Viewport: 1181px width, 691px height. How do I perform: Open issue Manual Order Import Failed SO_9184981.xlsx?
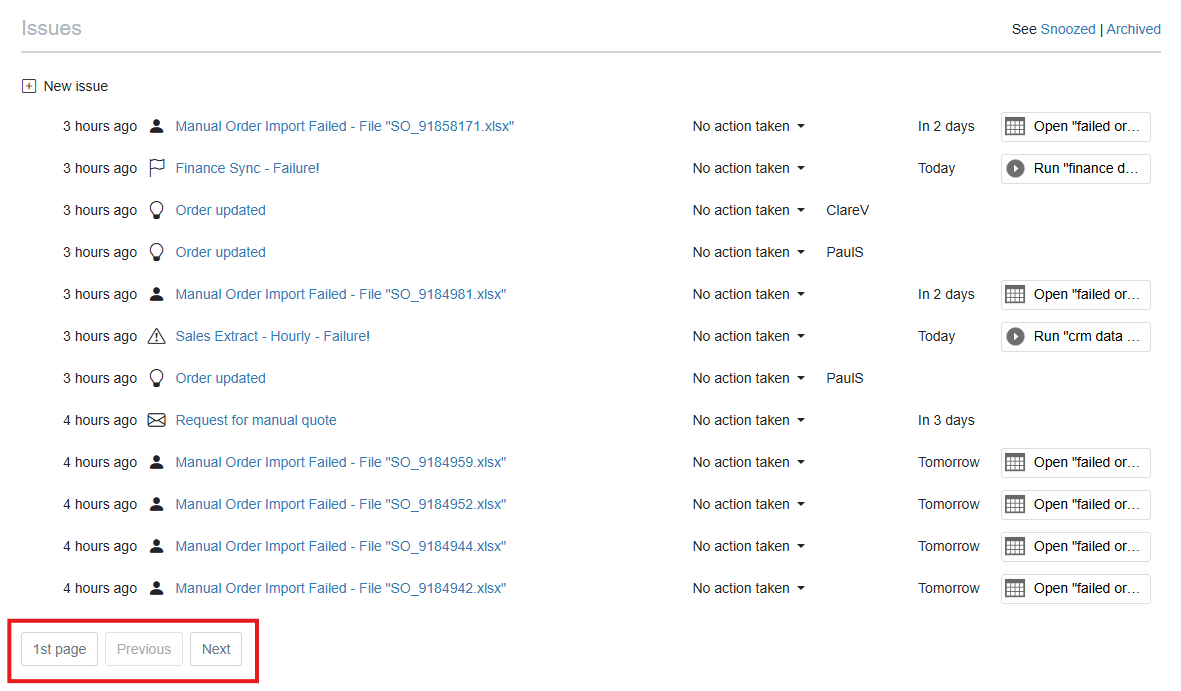click(340, 294)
